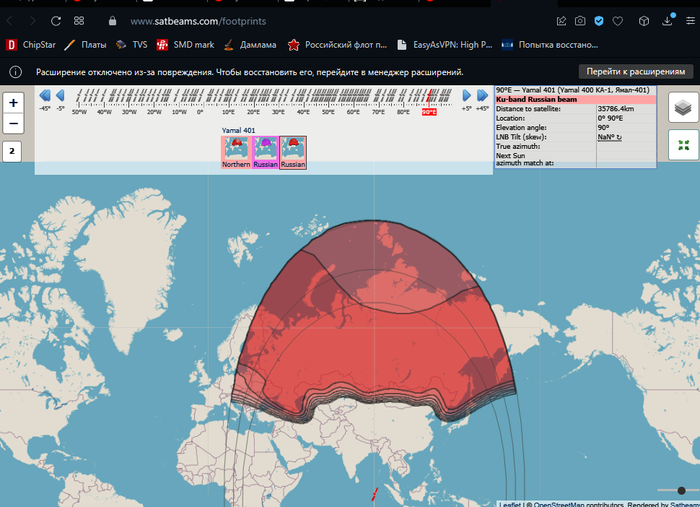Click the 0° tick on longitude scale
Screen dimensions: 700x507
pos(200,112)
